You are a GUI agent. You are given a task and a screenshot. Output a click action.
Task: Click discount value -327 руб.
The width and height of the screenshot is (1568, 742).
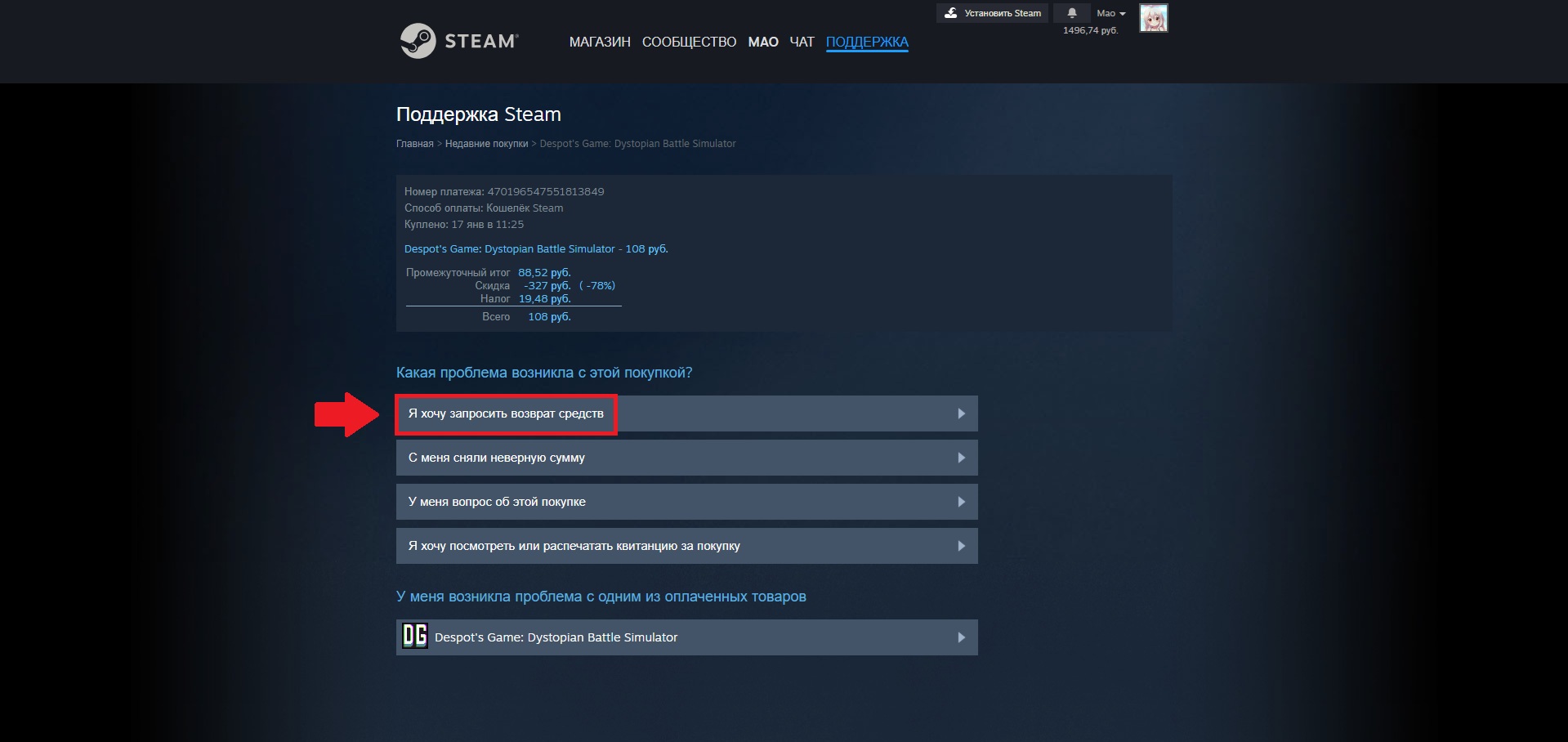pos(547,286)
